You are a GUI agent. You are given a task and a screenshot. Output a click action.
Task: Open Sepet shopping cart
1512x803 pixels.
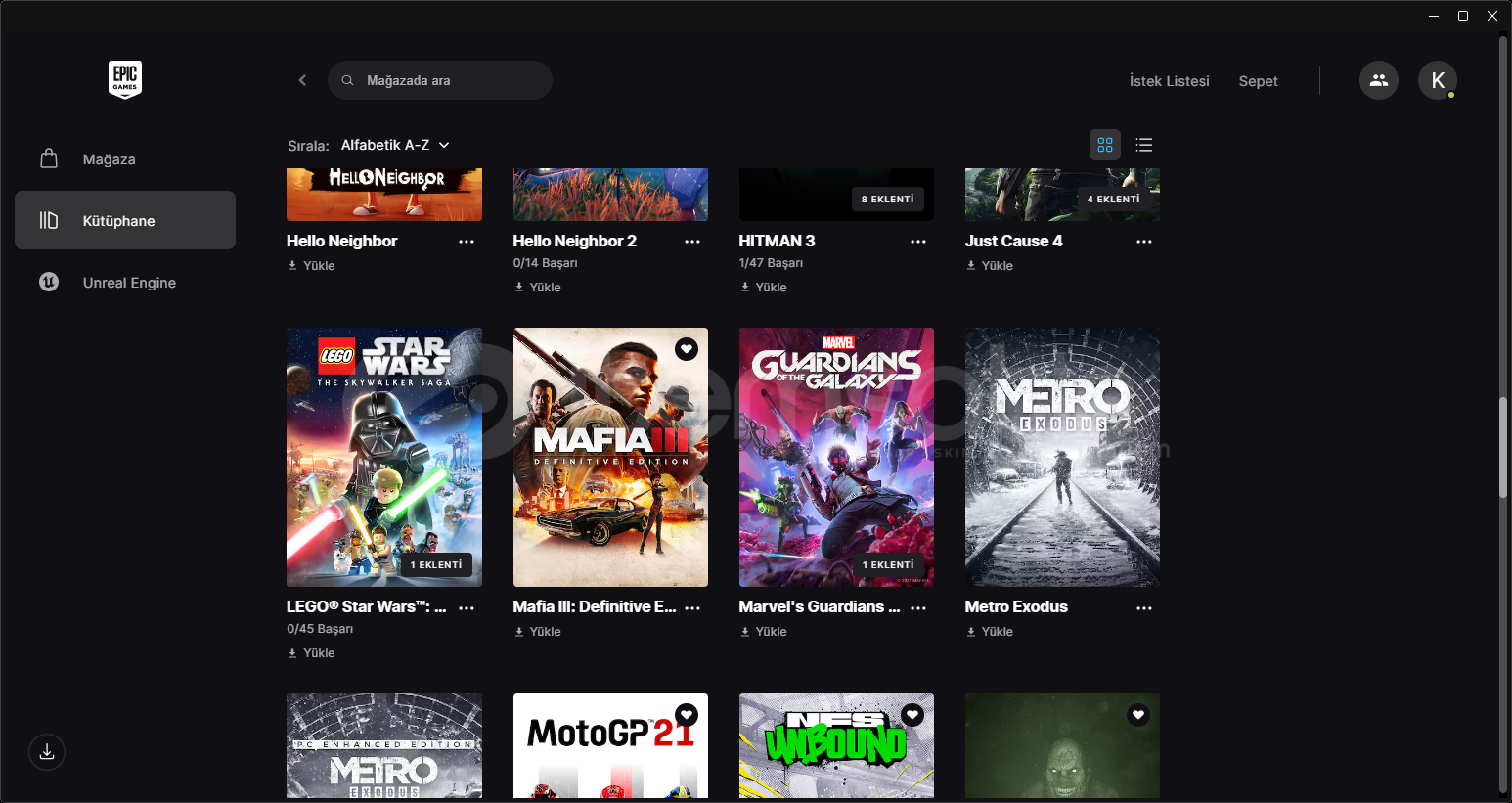point(1258,81)
